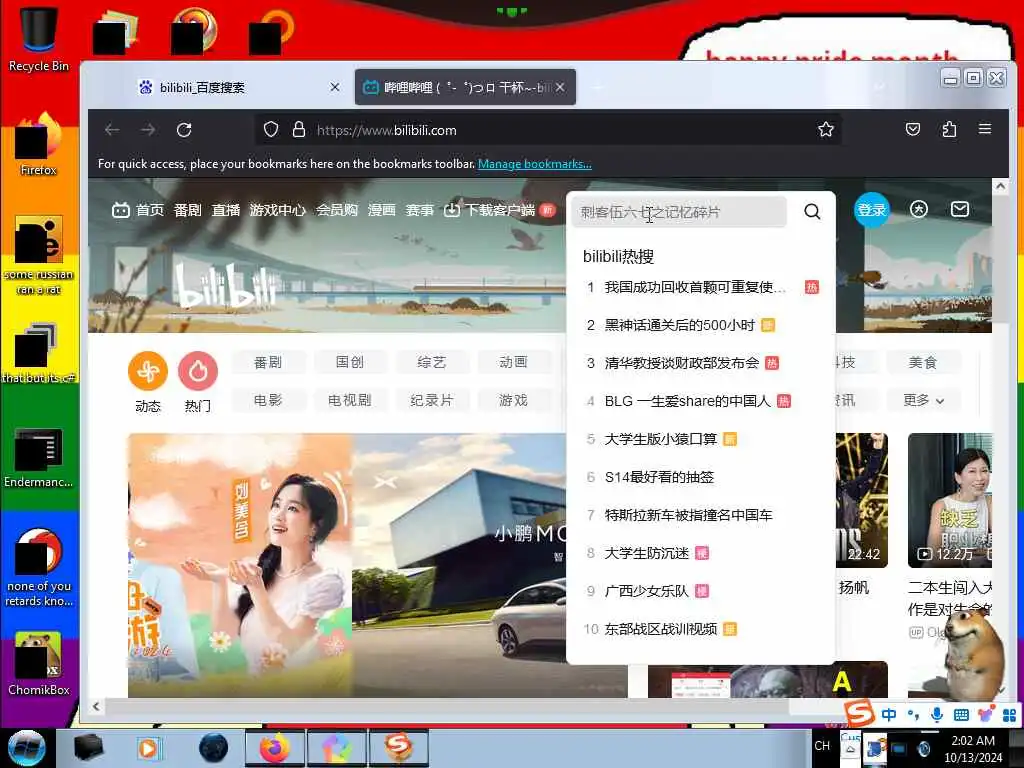Open the bilibili messages envelope icon
The height and width of the screenshot is (768, 1024).
[x=959, y=210]
